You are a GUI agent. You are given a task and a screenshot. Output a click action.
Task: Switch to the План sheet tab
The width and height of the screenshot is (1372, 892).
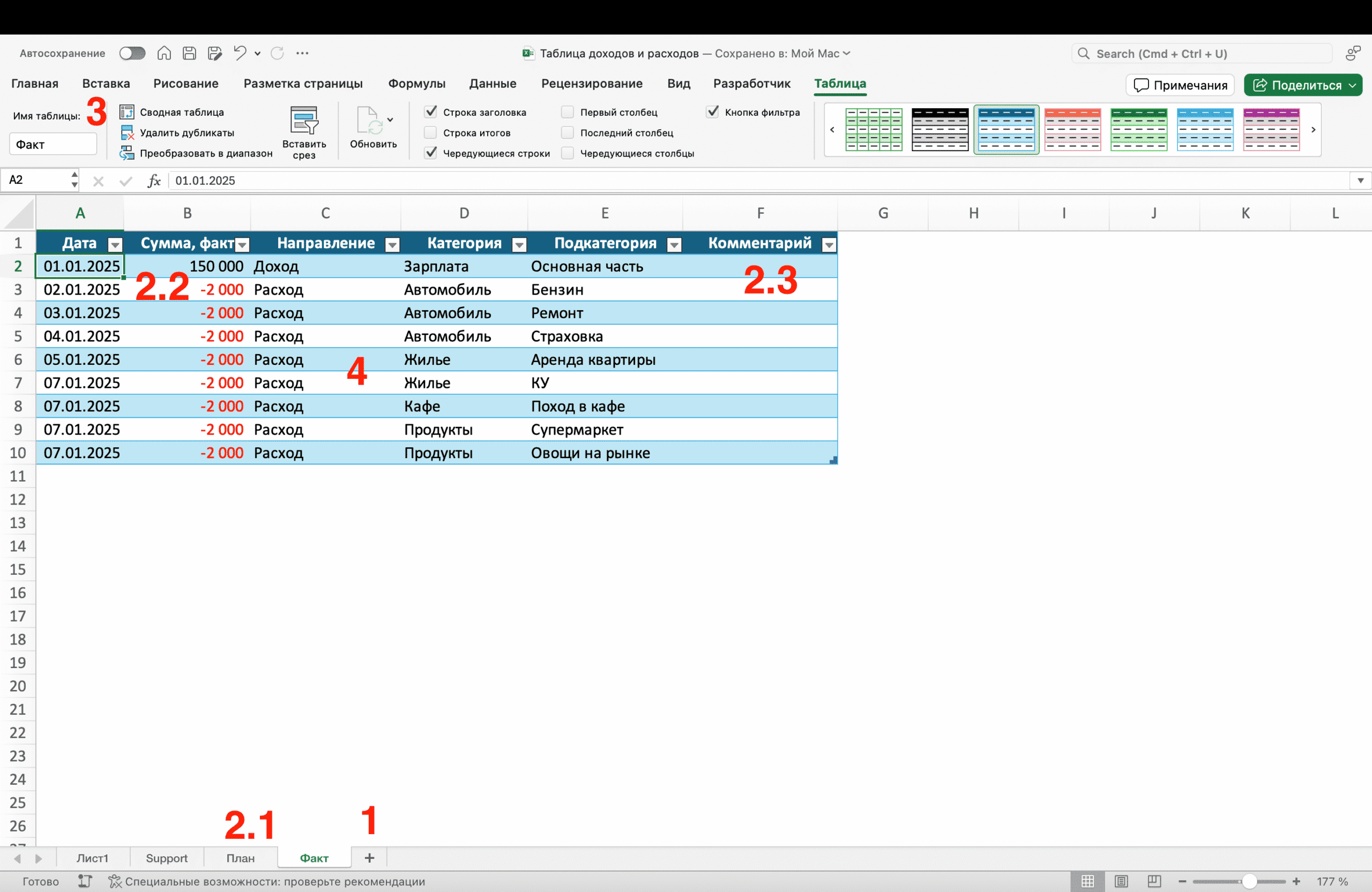[241, 858]
